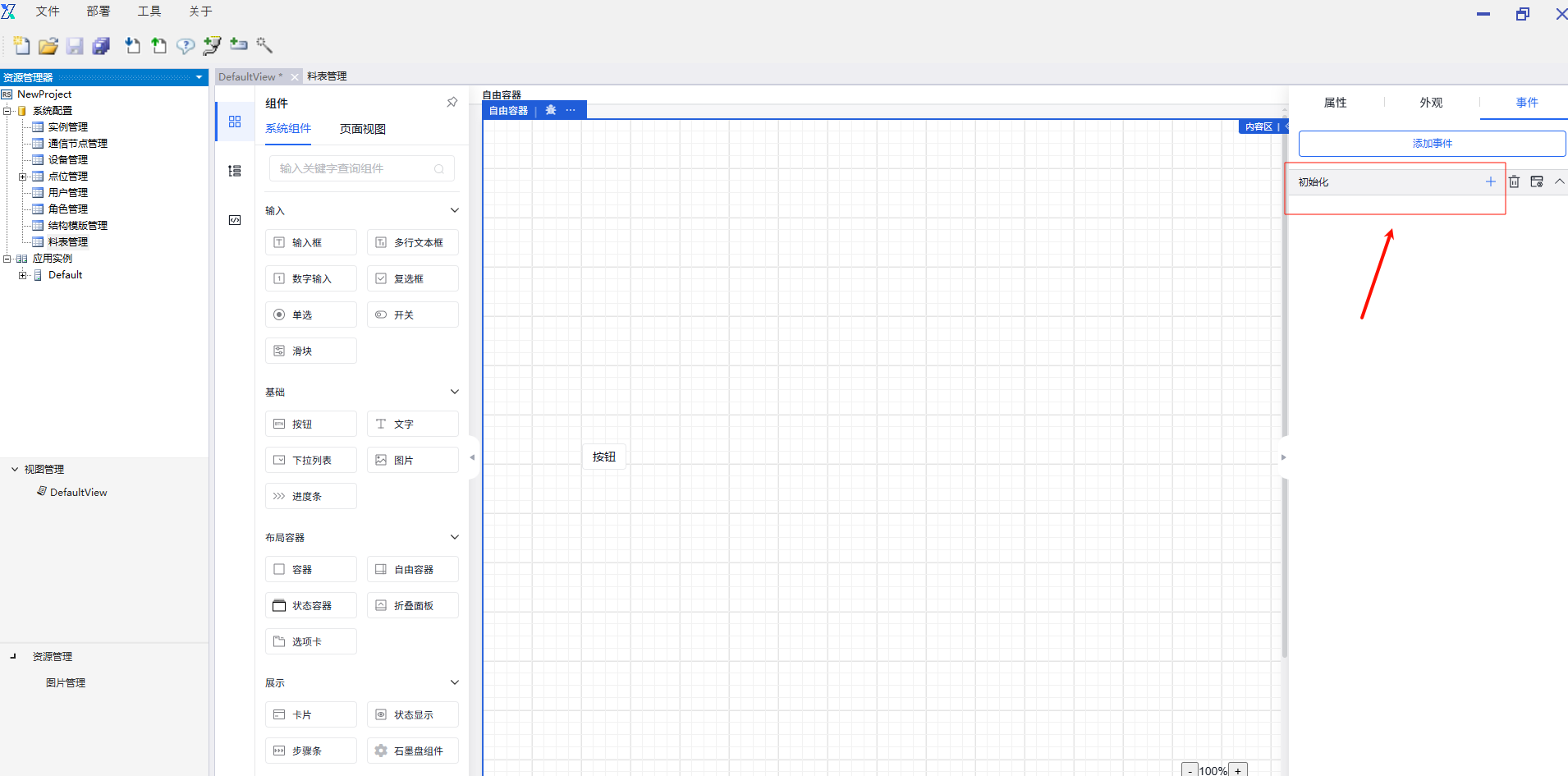This screenshot has height=776, width=1568.
Task: Switch to the 属性 tab
Action: (x=1335, y=103)
